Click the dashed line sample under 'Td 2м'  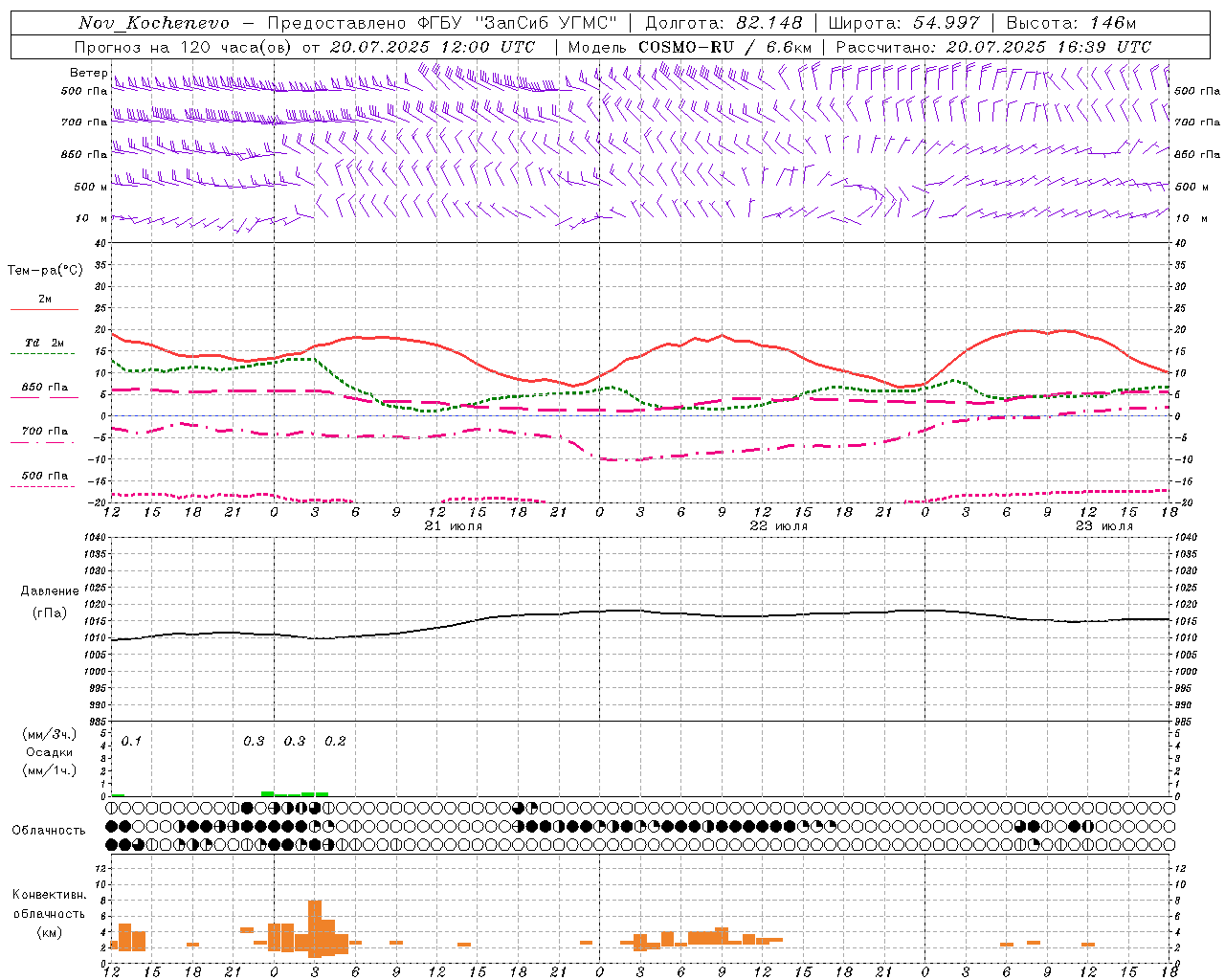point(42,354)
